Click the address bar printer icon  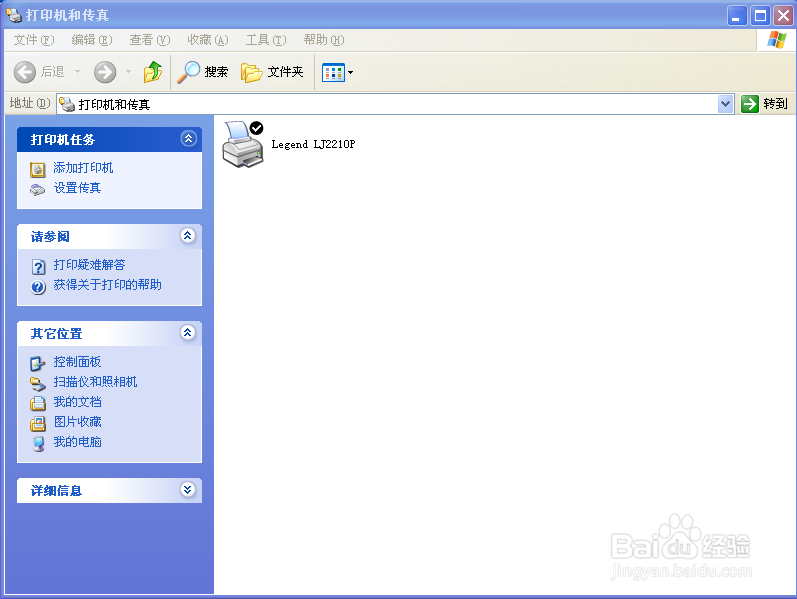tap(67, 104)
